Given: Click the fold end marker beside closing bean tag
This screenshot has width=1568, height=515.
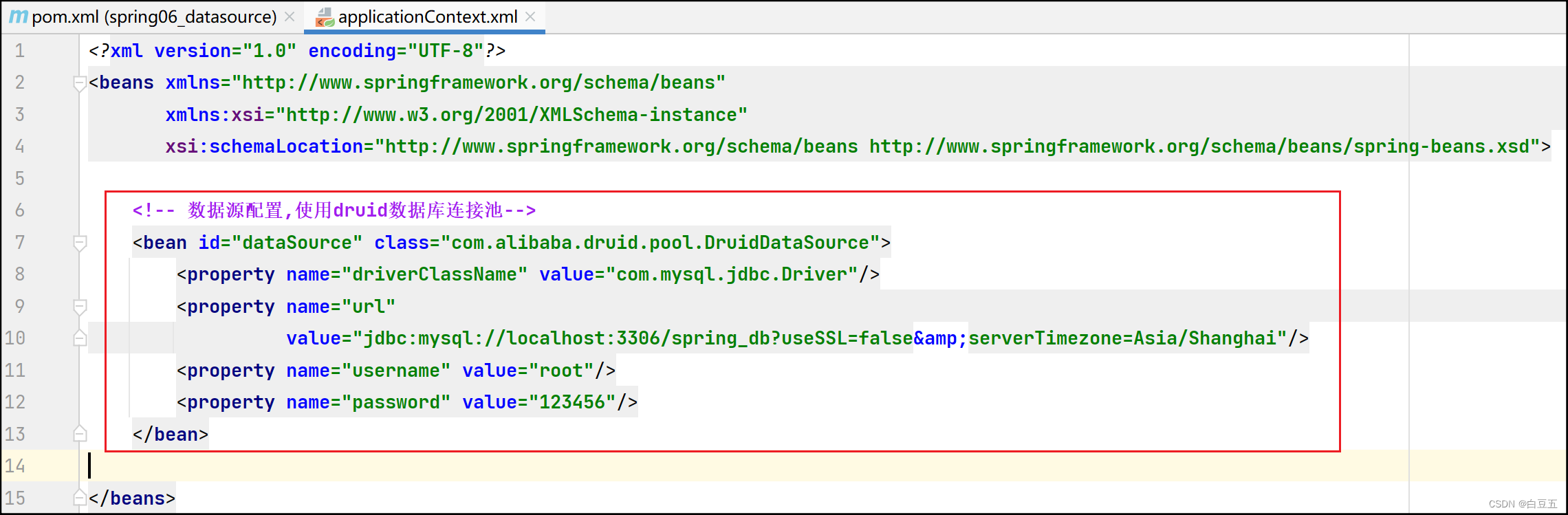Looking at the screenshot, I should pos(80,434).
